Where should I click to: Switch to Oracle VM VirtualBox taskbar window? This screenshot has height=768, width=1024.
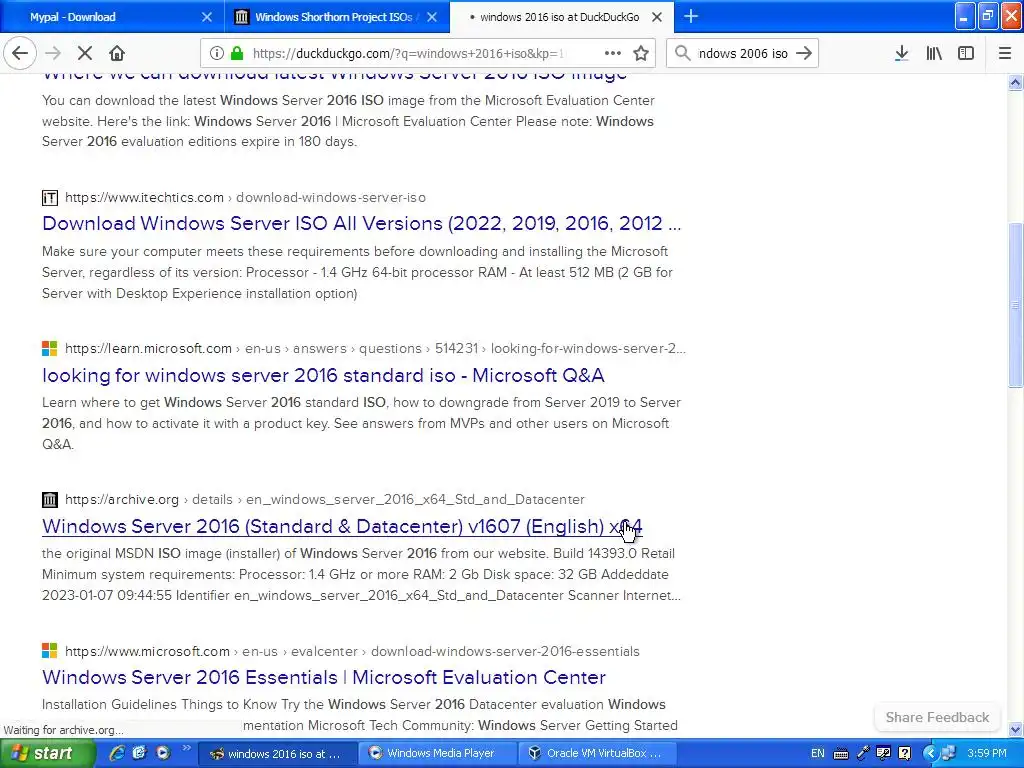pos(596,754)
